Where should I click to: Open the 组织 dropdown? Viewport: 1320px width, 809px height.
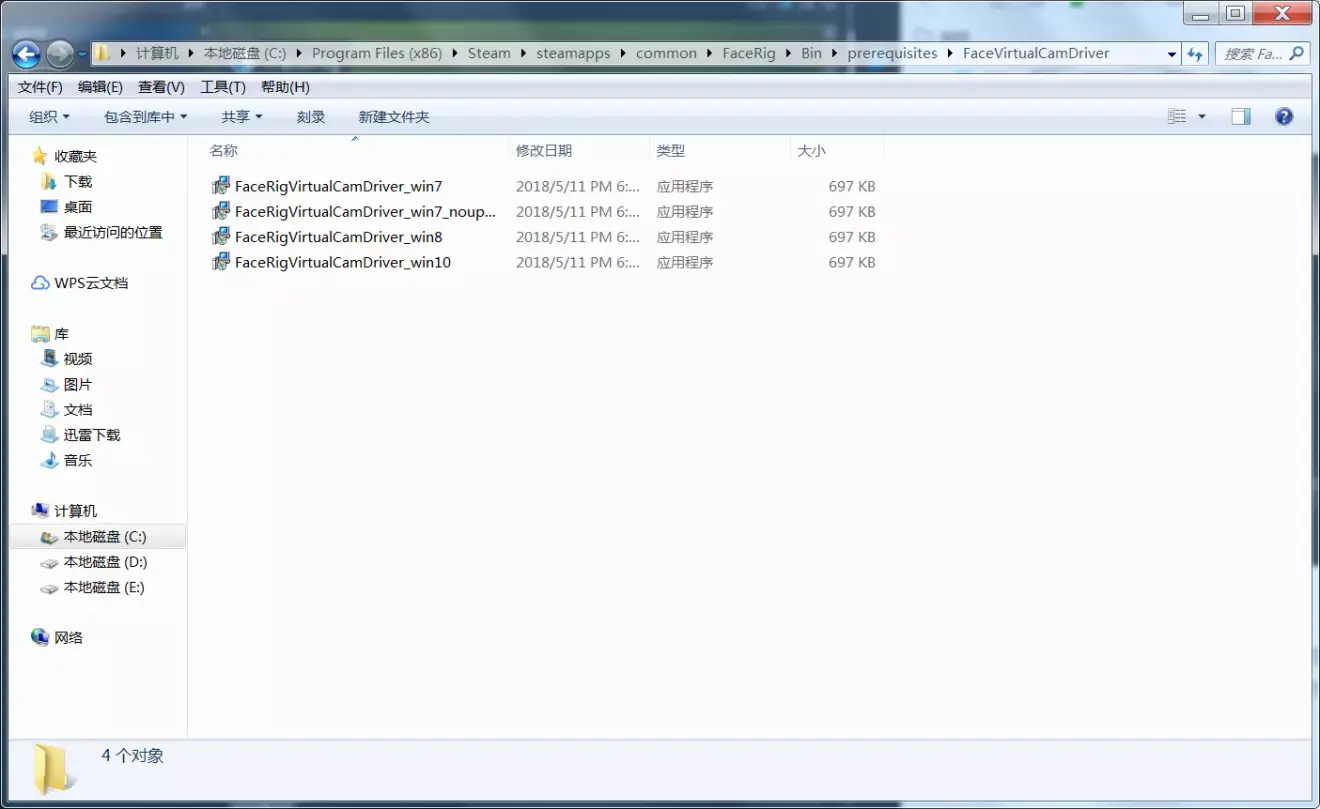[49, 117]
